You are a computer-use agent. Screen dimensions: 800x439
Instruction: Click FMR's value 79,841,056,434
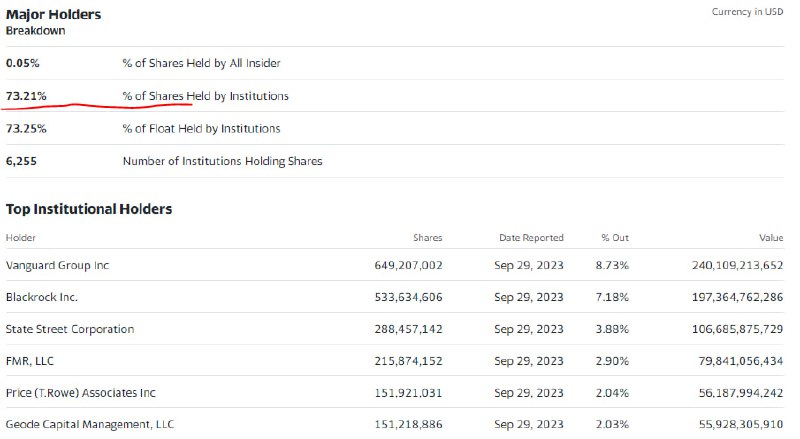click(741, 361)
